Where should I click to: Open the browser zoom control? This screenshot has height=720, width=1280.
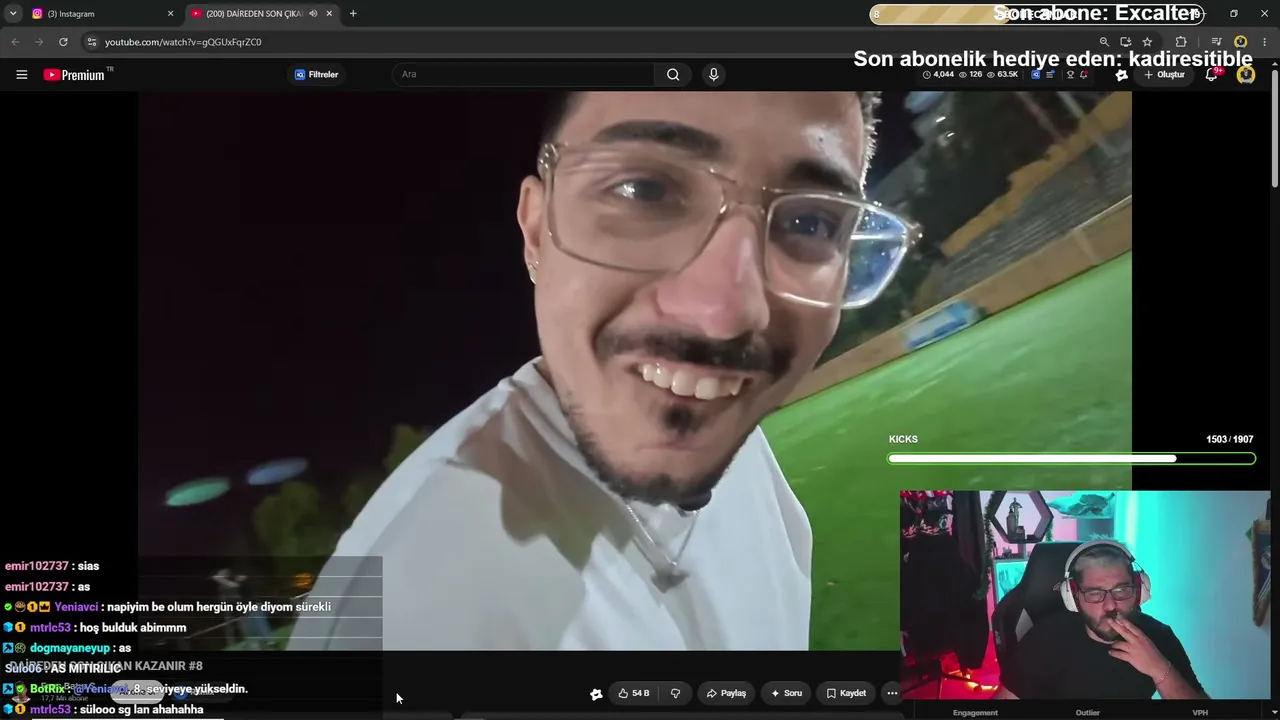(x=1104, y=42)
